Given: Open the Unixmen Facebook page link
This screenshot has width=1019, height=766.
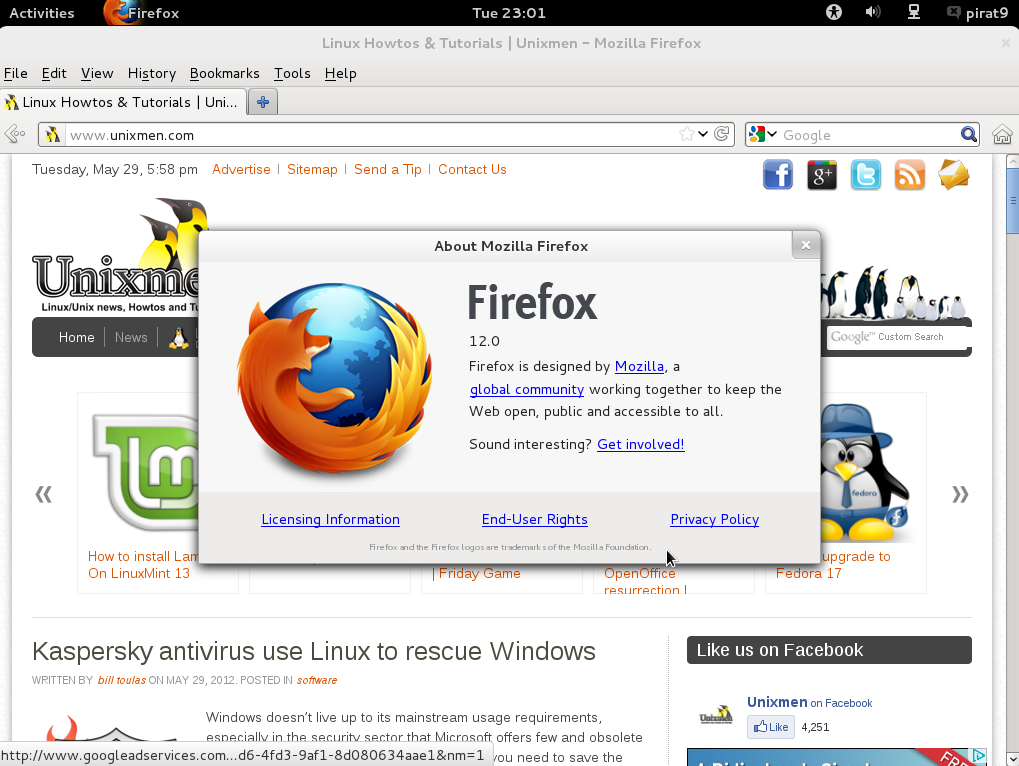Looking at the screenshot, I should pyautogui.click(x=777, y=702).
